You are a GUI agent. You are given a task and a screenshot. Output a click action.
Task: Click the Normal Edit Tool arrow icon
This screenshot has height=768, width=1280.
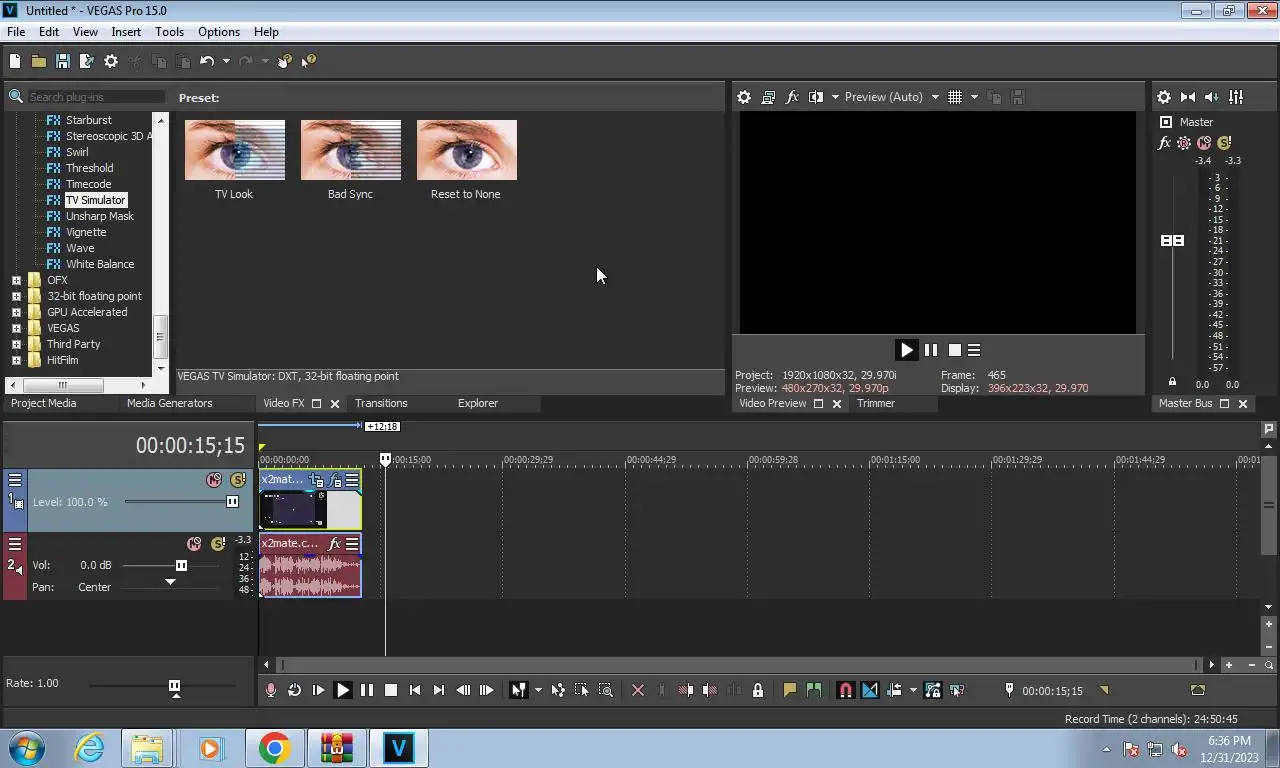518,690
